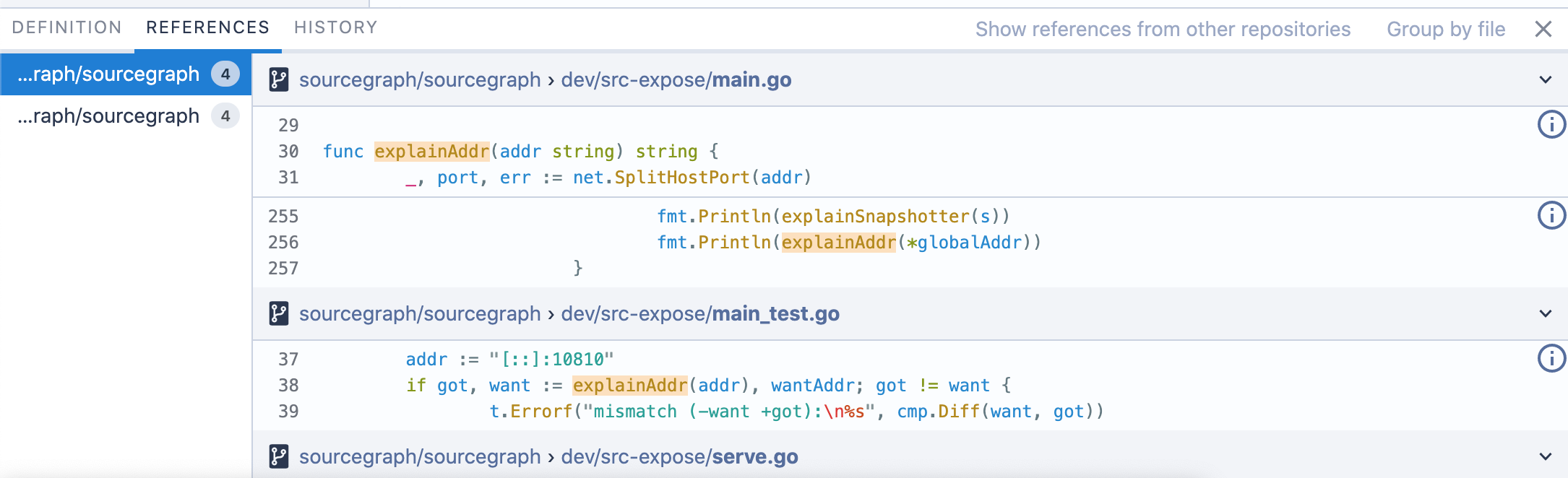
Task: Open info icon for main_test.go snippet
Action: click(1551, 358)
